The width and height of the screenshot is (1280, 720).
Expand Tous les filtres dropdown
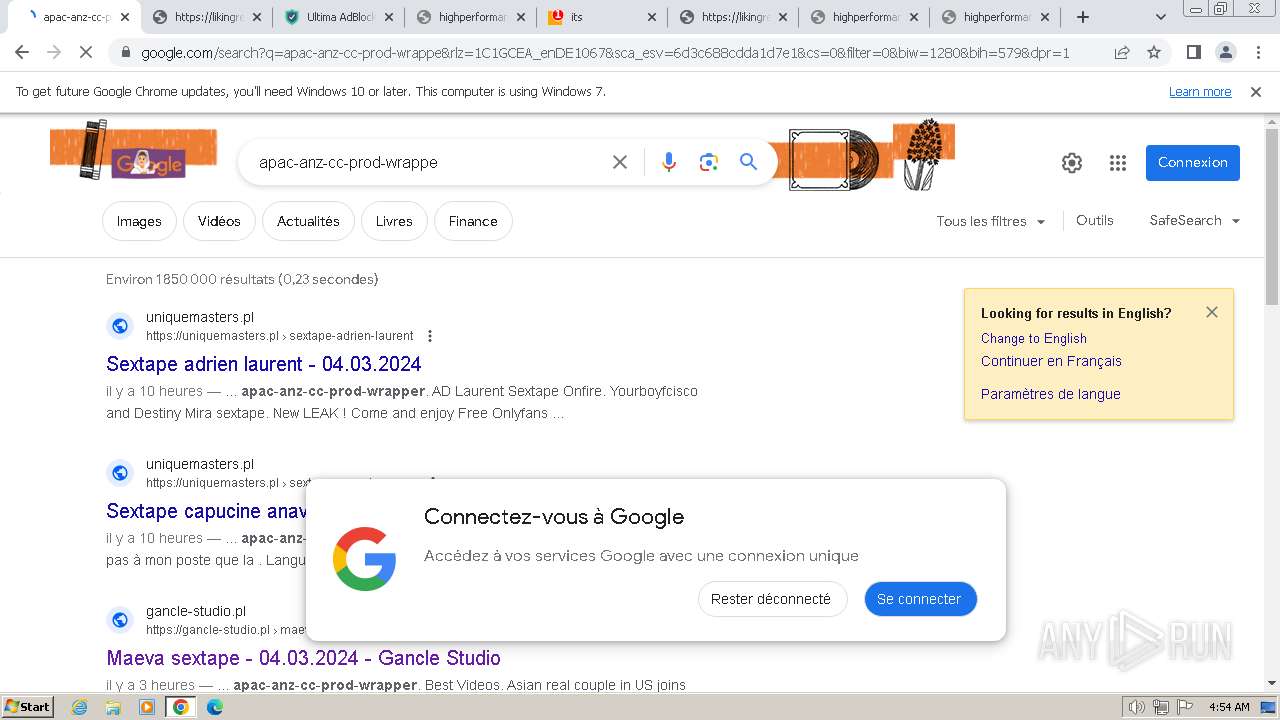pyautogui.click(x=991, y=221)
